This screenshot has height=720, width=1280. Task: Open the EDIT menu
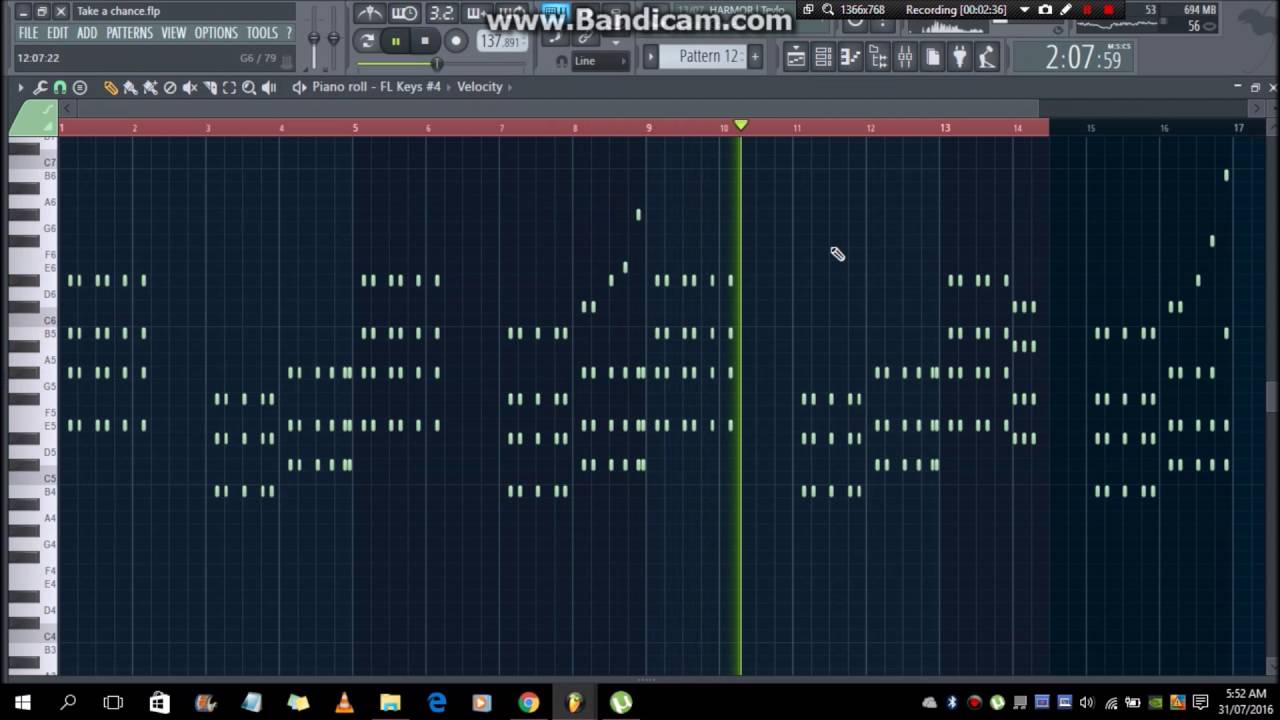pyautogui.click(x=58, y=33)
